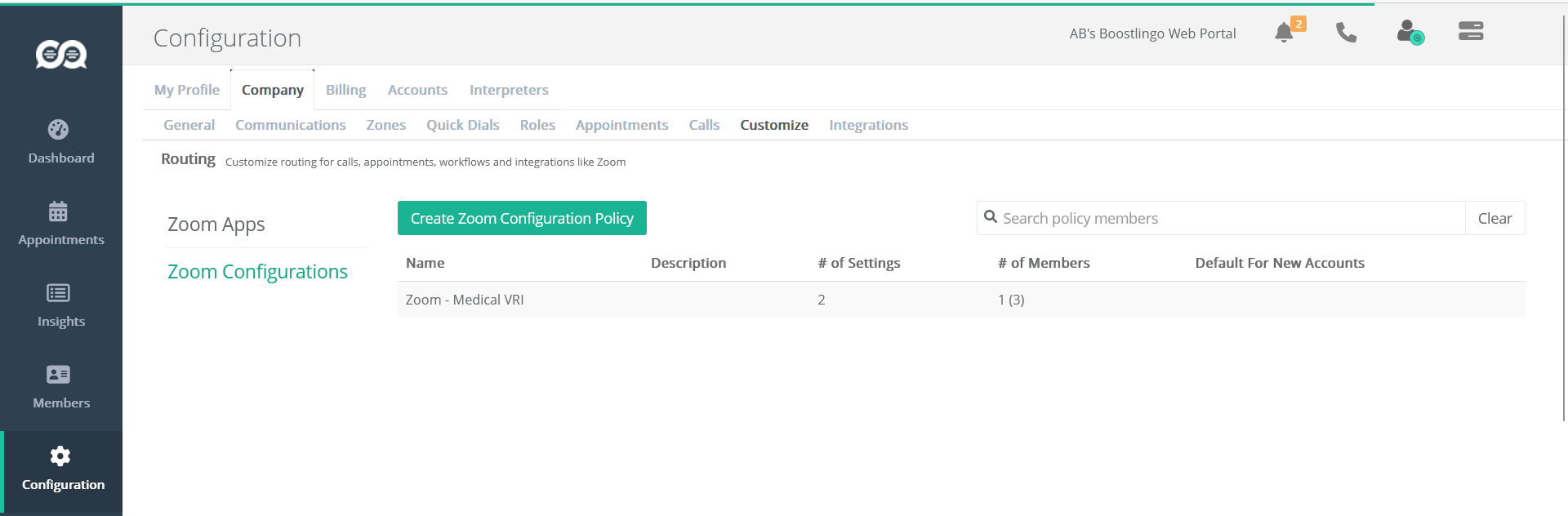The width and height of the screenshot is (1568, 516).
Task: Select the Configuration gear icon
Action: (60, 456)
